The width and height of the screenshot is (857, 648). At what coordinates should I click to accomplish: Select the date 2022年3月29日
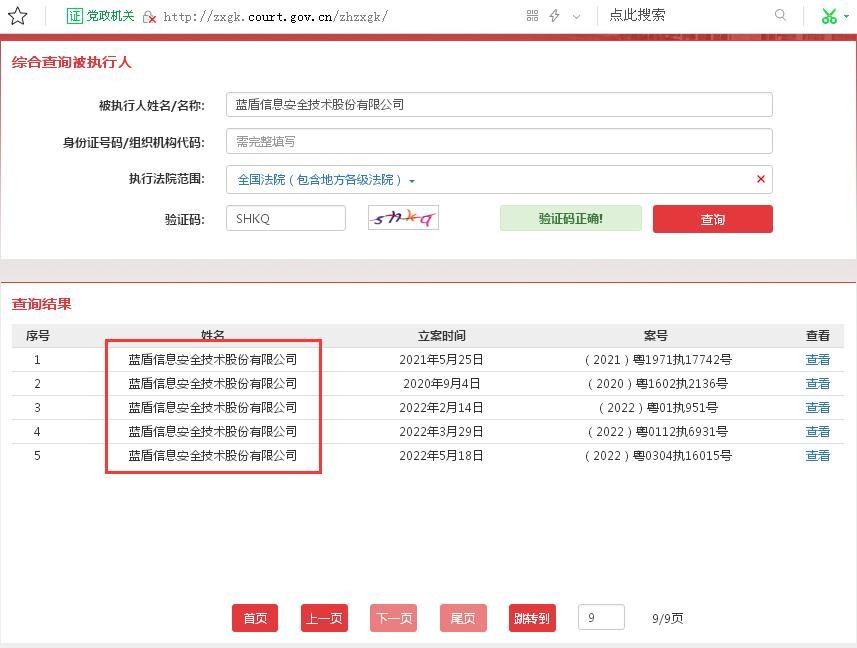click(x=441, y=432)
